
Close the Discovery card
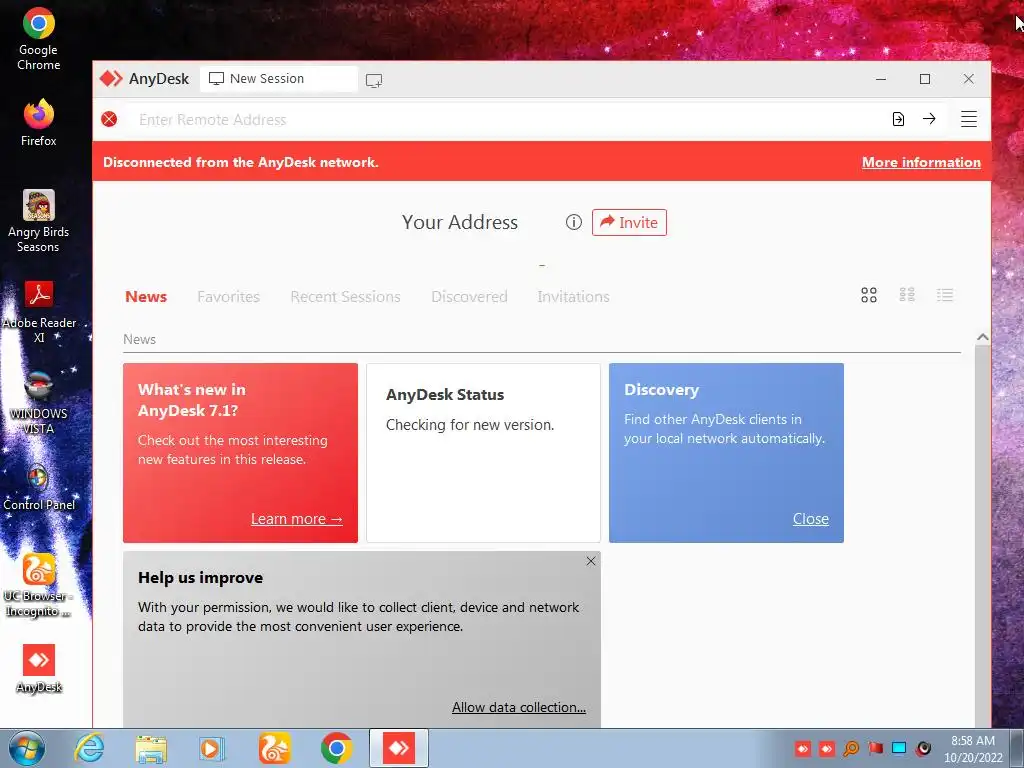[810, 519]
